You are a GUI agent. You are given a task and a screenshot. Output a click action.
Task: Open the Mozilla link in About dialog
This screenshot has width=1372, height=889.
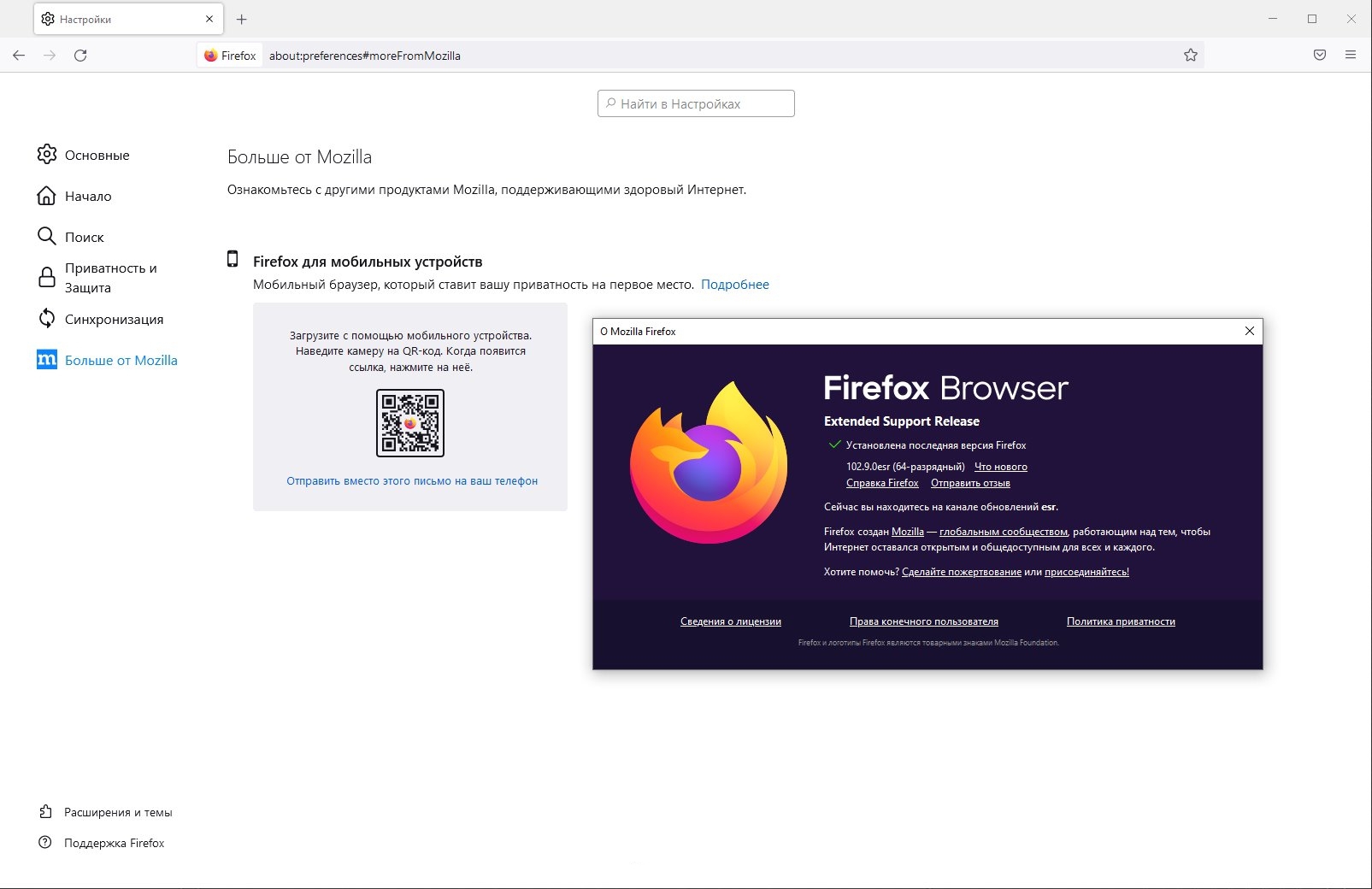[908, 532]
